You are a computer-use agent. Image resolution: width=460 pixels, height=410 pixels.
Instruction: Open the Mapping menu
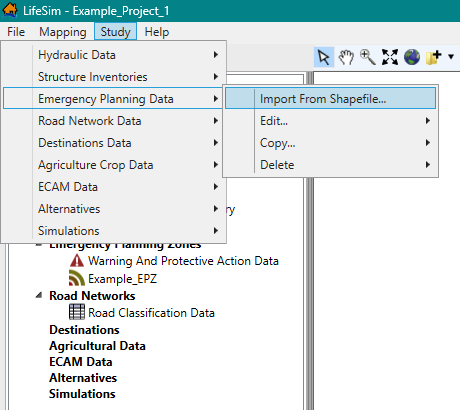click(x=63, y=32)
